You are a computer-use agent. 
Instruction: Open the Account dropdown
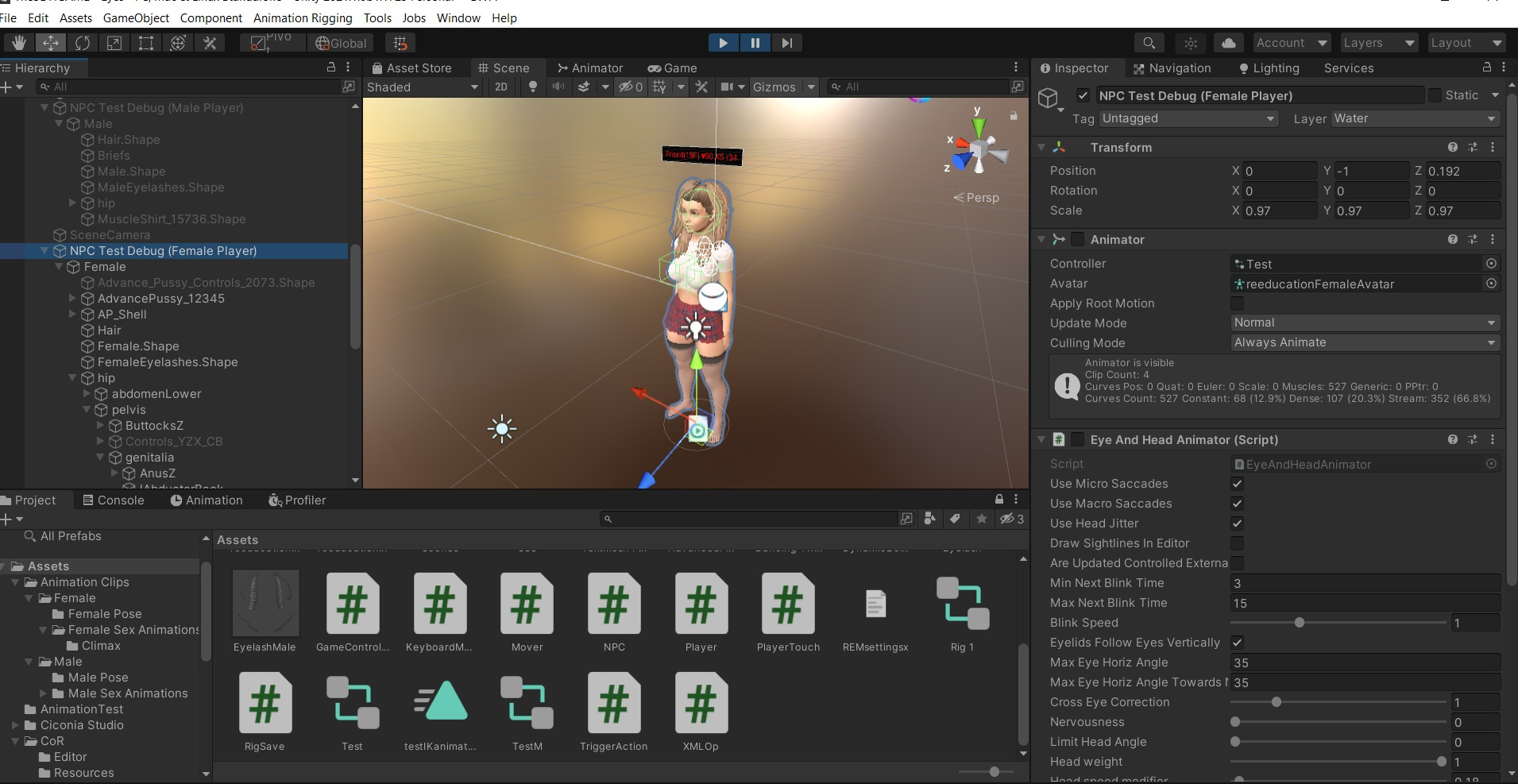click(1292, 43)
